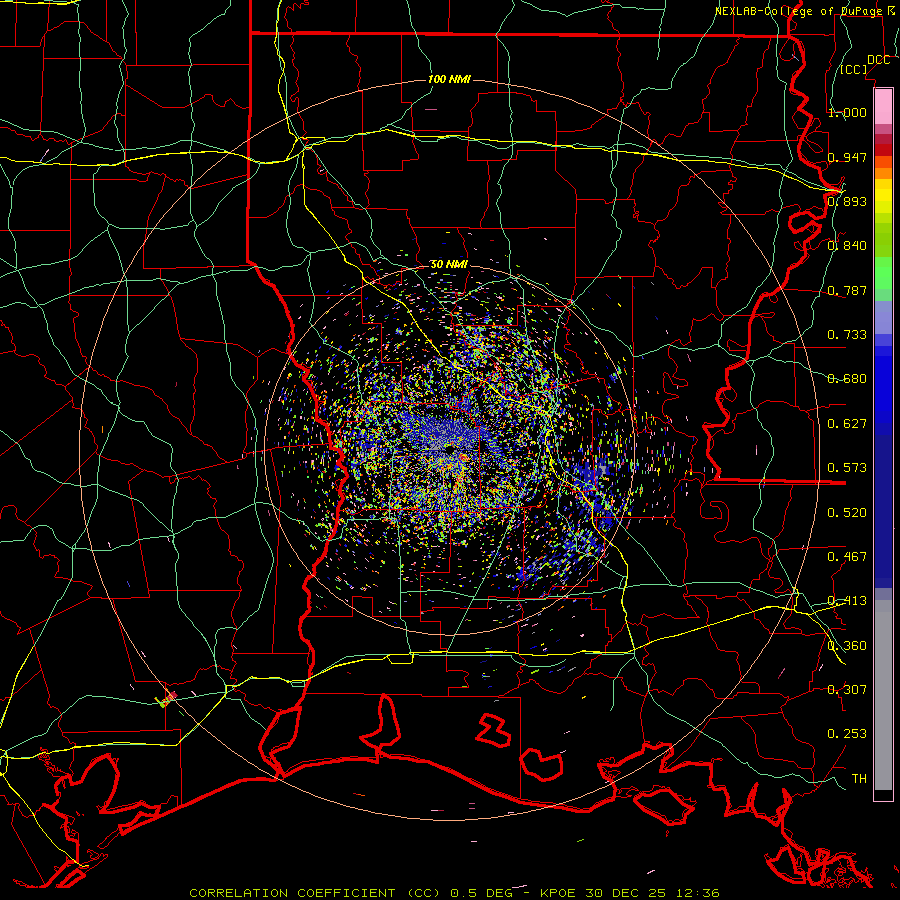Click the 0.840 scale value
This screenshot has width=900, height=900.
(x=847, y=246)
